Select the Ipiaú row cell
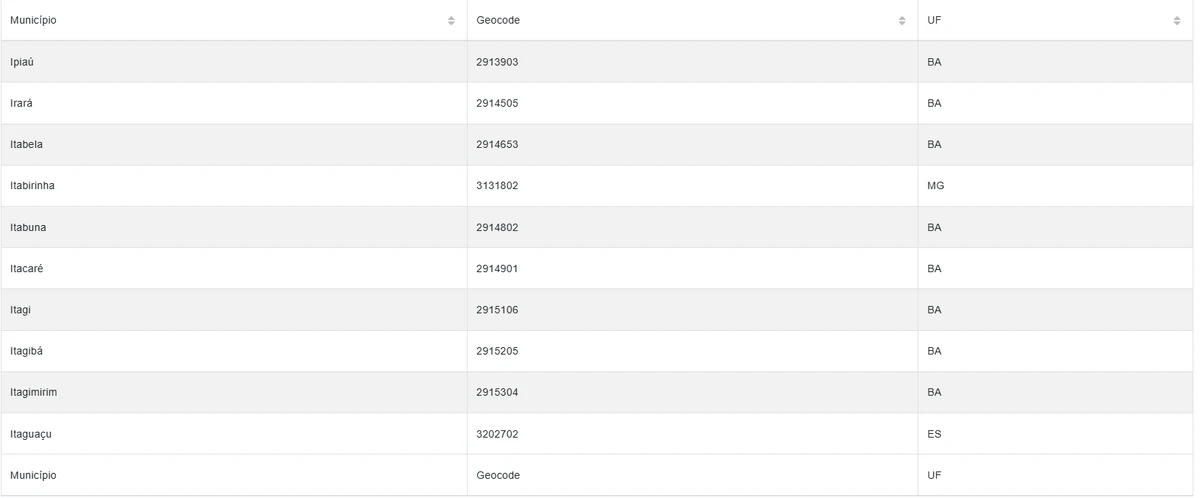The width and height of the screenshot is (1200, 498). click(23, 62)
